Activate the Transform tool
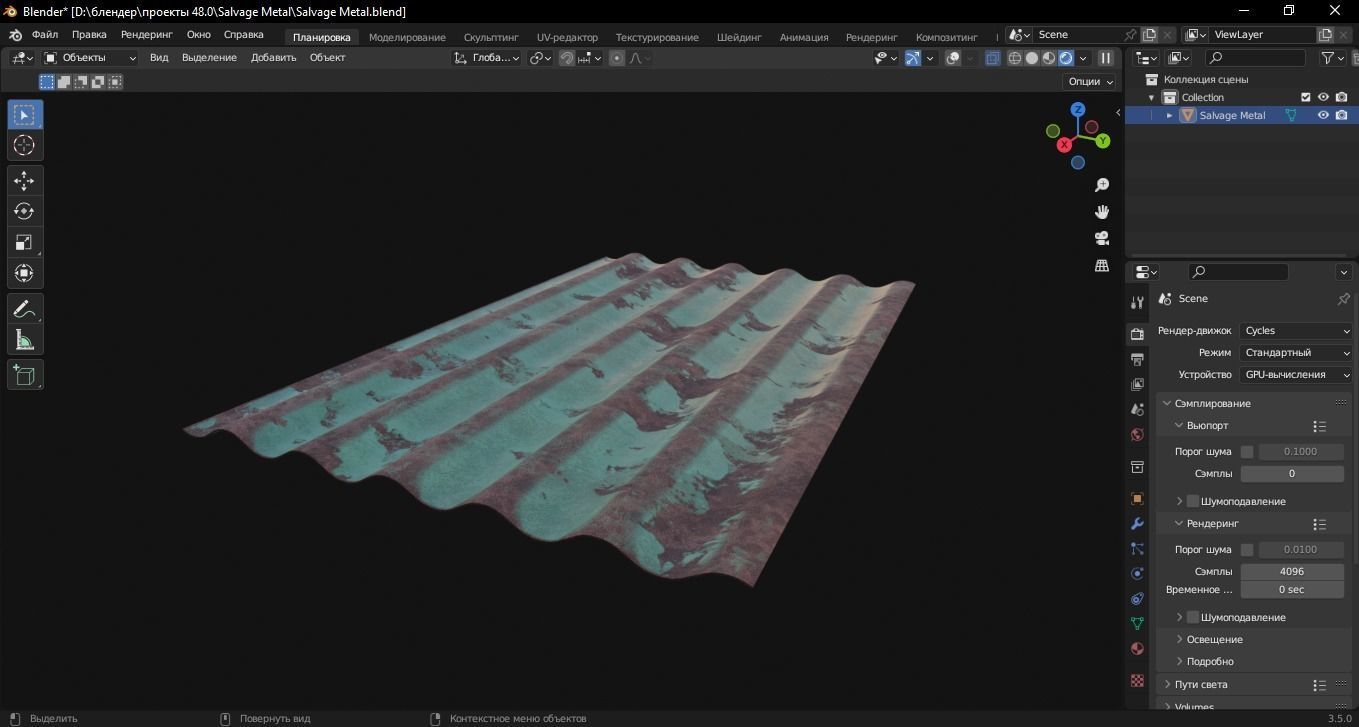The image size is (1359, 727). pyautogui.click(x=24, y=274)
